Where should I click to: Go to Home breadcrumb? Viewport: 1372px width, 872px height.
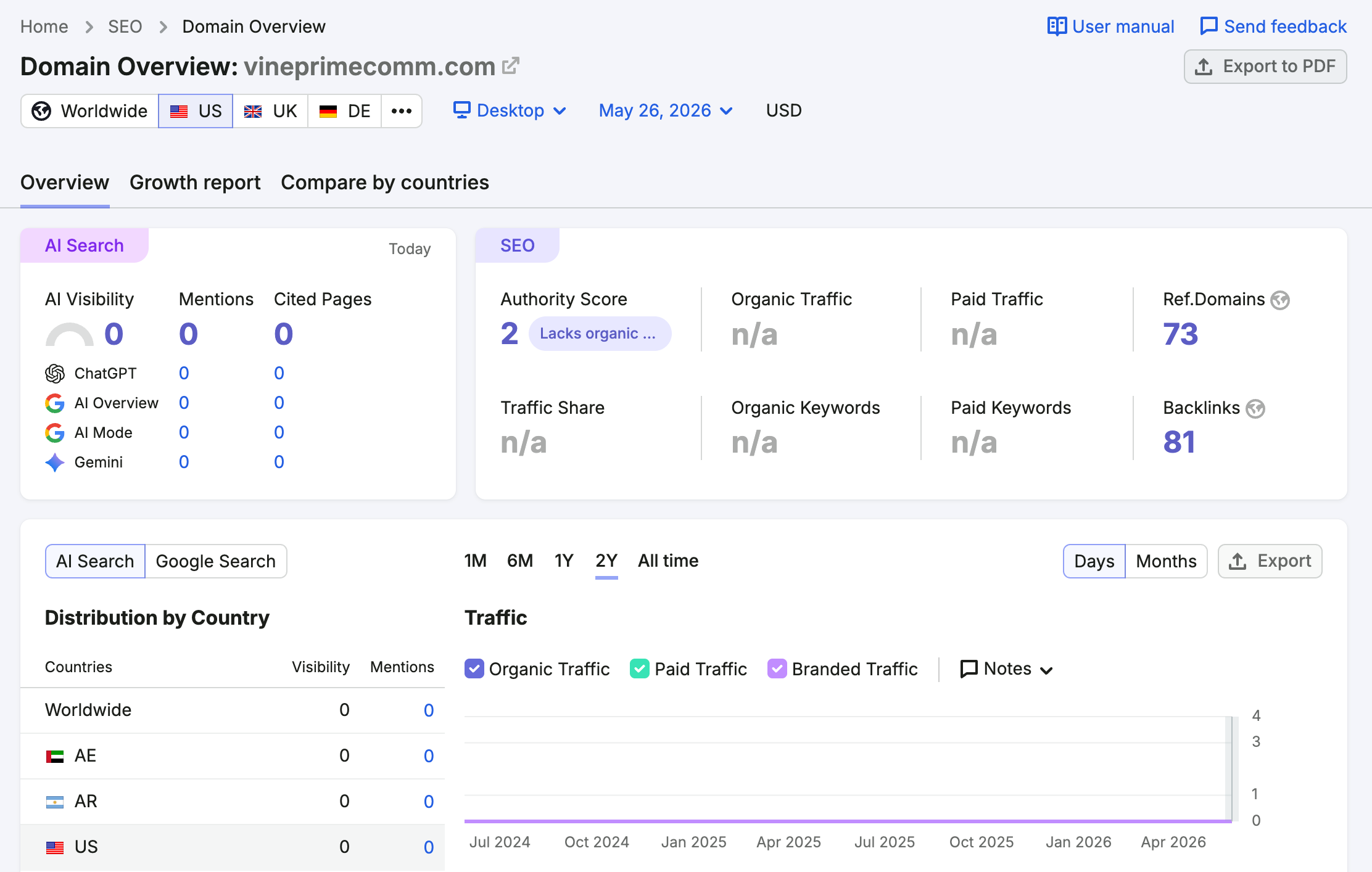44,27
